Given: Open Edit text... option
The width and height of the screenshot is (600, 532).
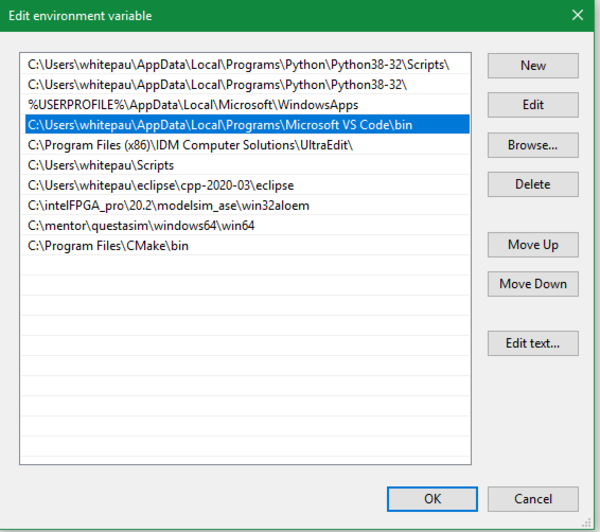Looking at the screenshot, I should click(x=533, y=343).
